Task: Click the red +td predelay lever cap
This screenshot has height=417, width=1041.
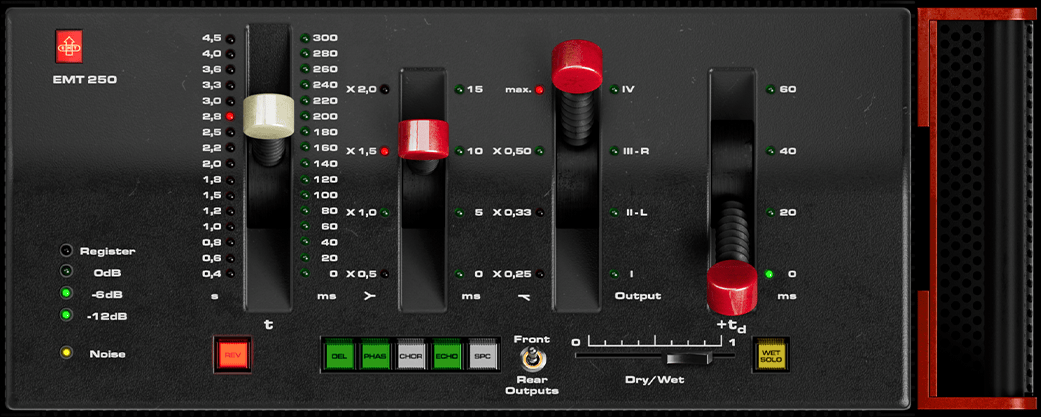Action: [732, 288]
